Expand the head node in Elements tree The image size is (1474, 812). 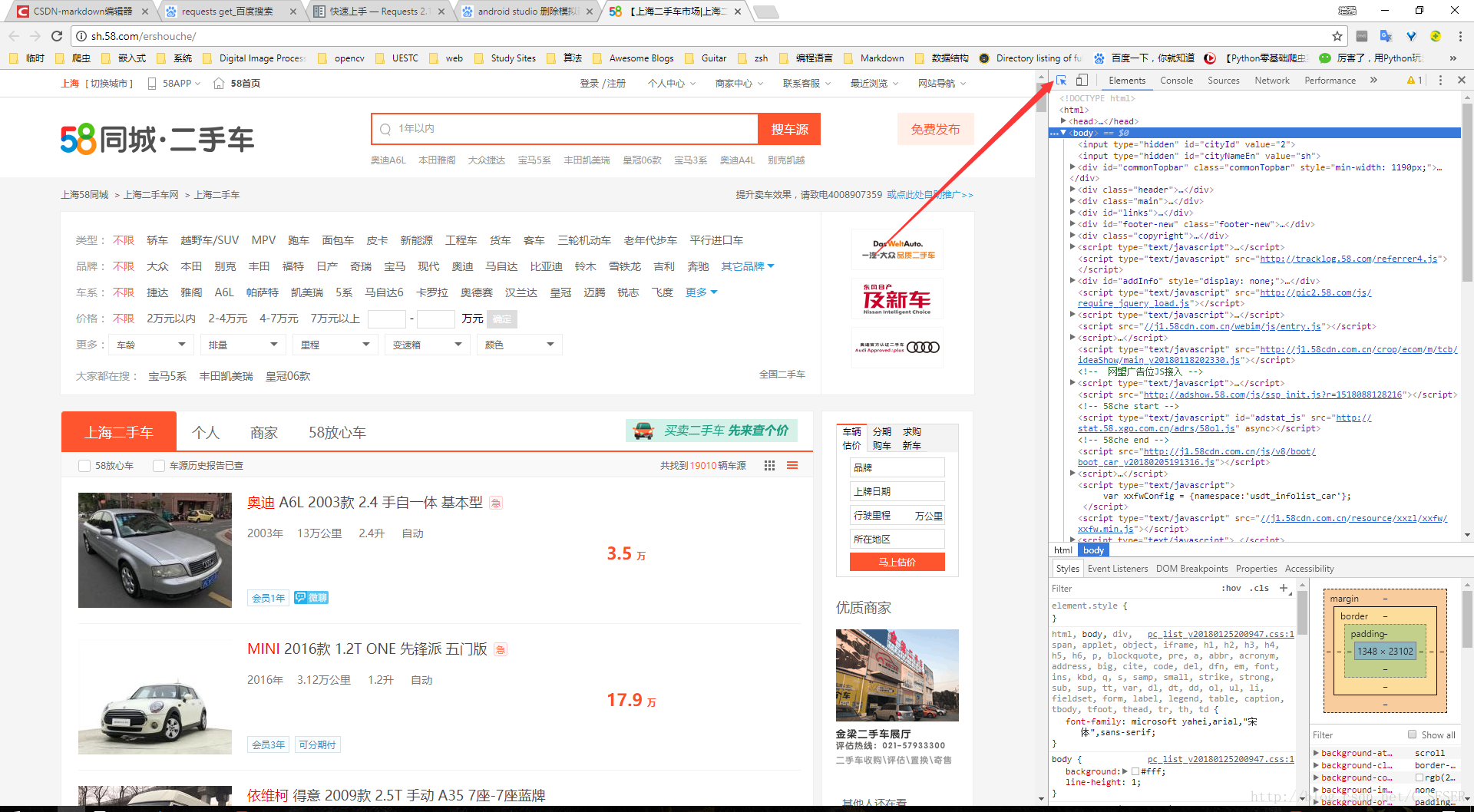click(x=1063, y=121)
